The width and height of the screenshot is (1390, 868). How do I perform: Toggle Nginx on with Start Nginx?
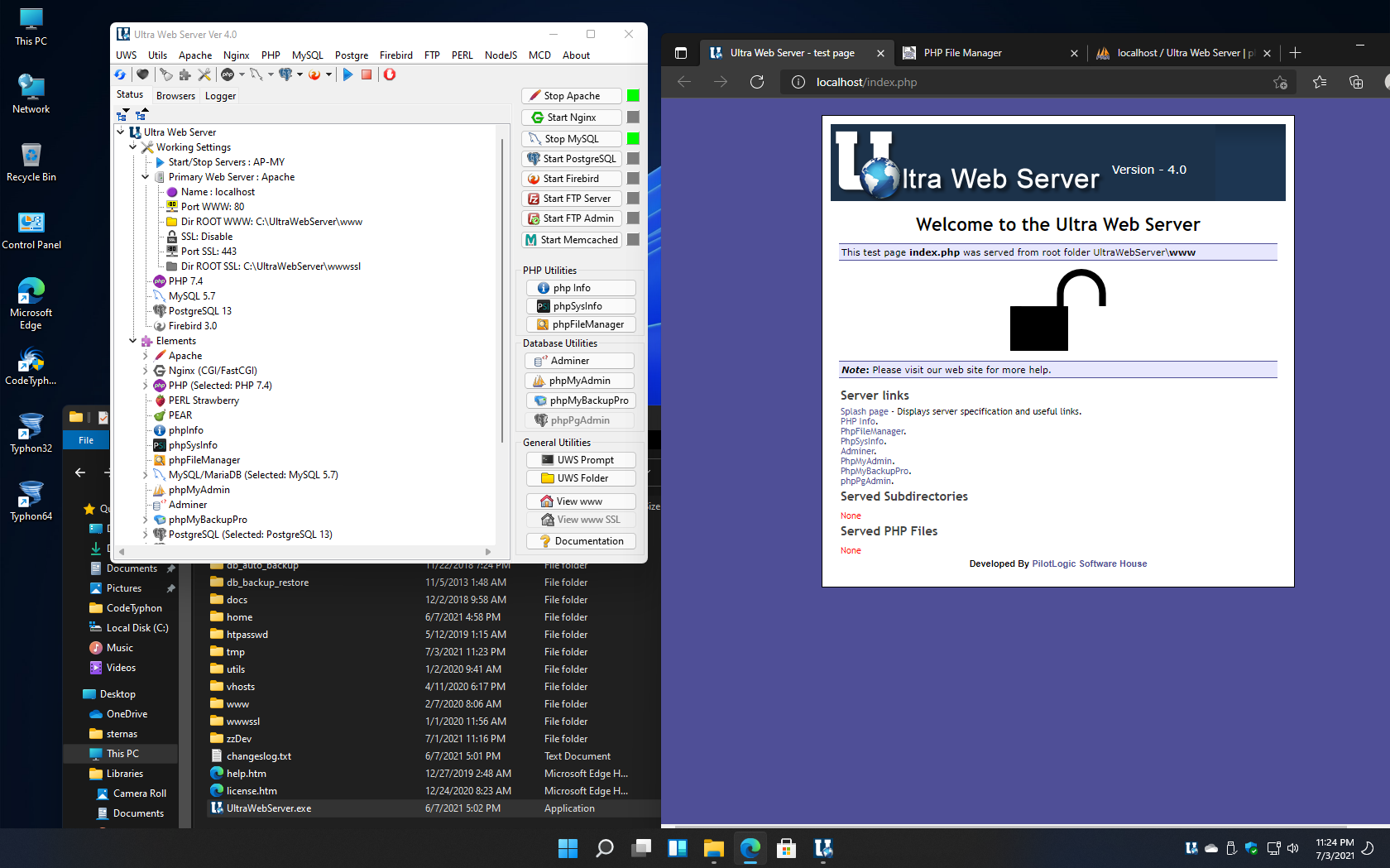571,117
